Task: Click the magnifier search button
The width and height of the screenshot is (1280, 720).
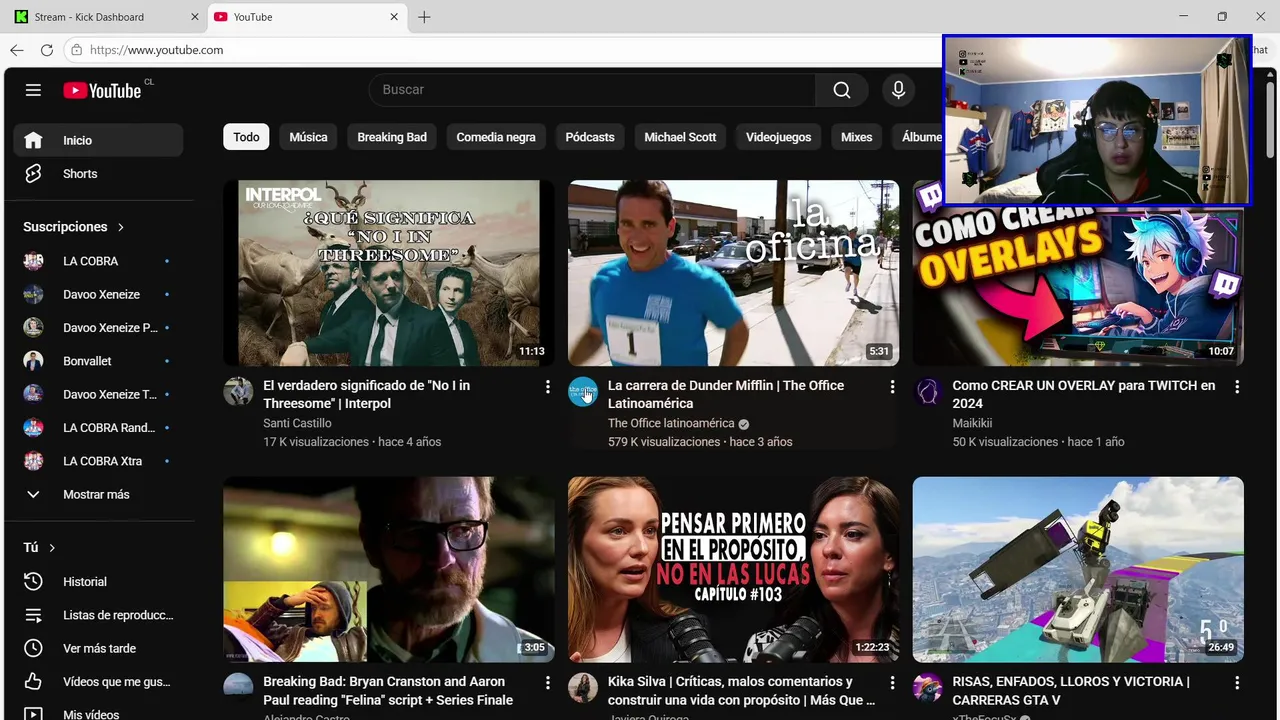Action: [x=842, y=90]
